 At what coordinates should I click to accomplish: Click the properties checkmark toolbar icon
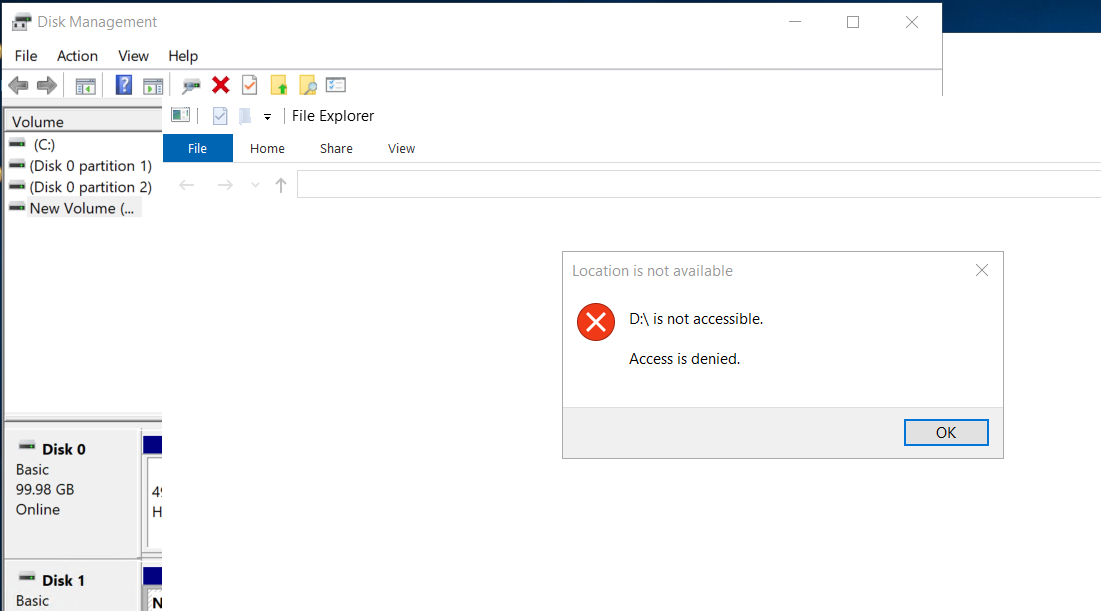click(x=249, y=85)
